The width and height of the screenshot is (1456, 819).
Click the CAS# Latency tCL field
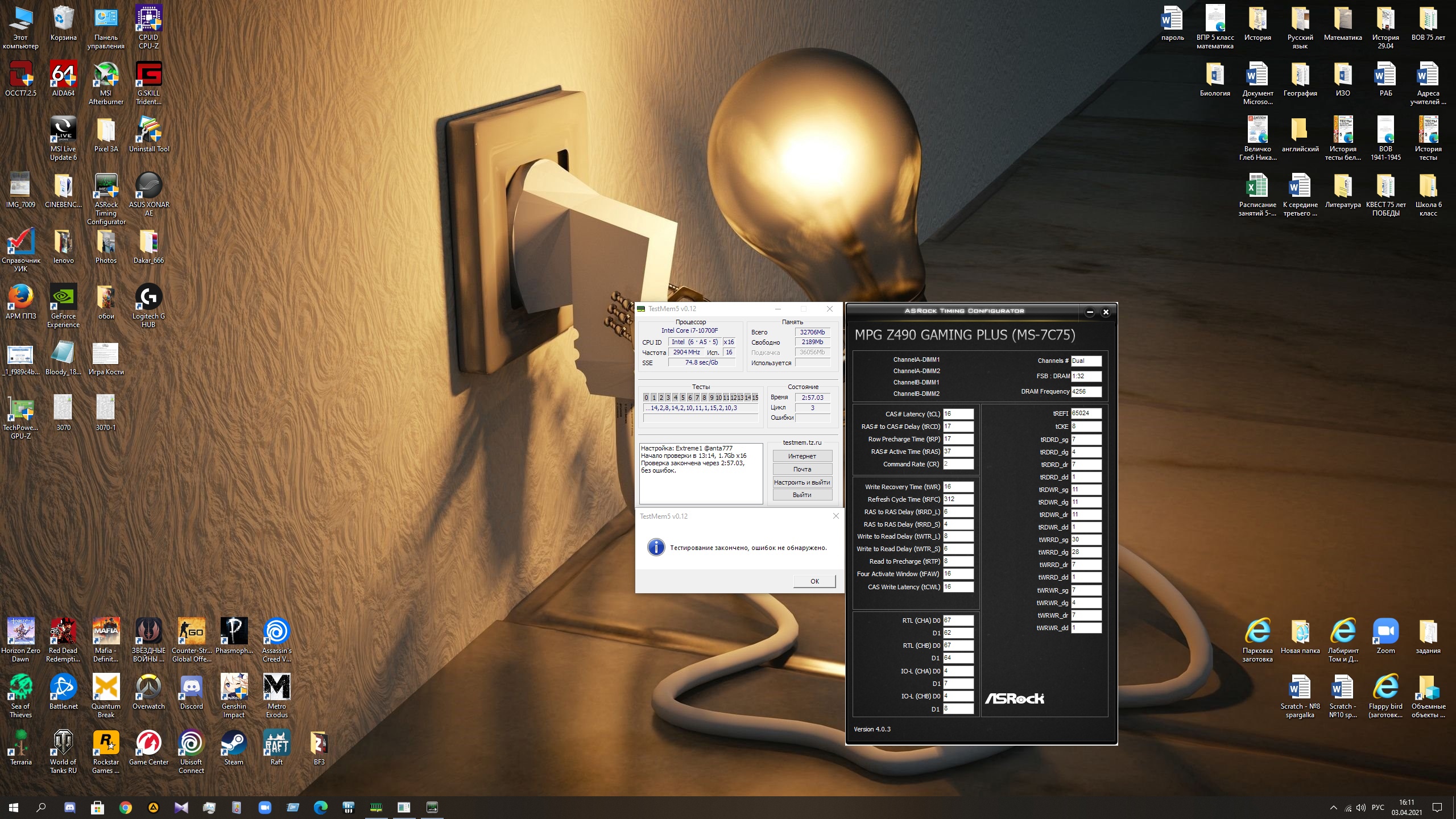point(958,414)
